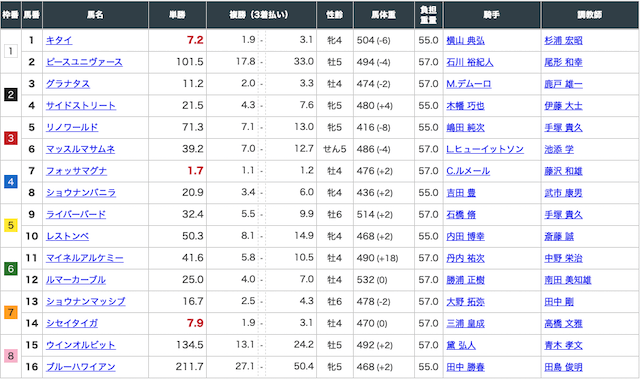Select win odds value 7.2
This screenshot has width=640, height=379.
[x=195, y=40]
